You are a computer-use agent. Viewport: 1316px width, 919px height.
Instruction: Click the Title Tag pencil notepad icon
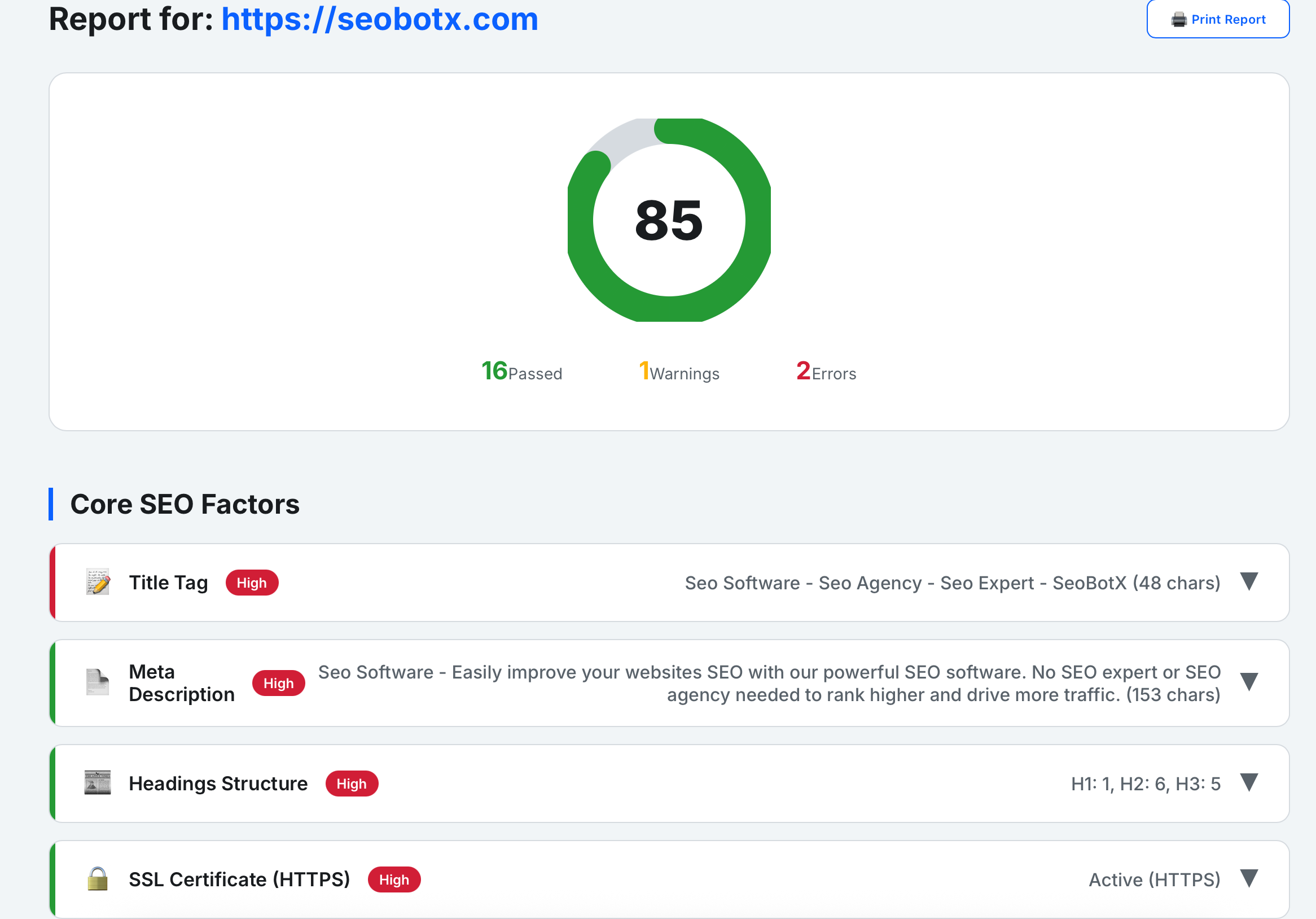[98, 582]
